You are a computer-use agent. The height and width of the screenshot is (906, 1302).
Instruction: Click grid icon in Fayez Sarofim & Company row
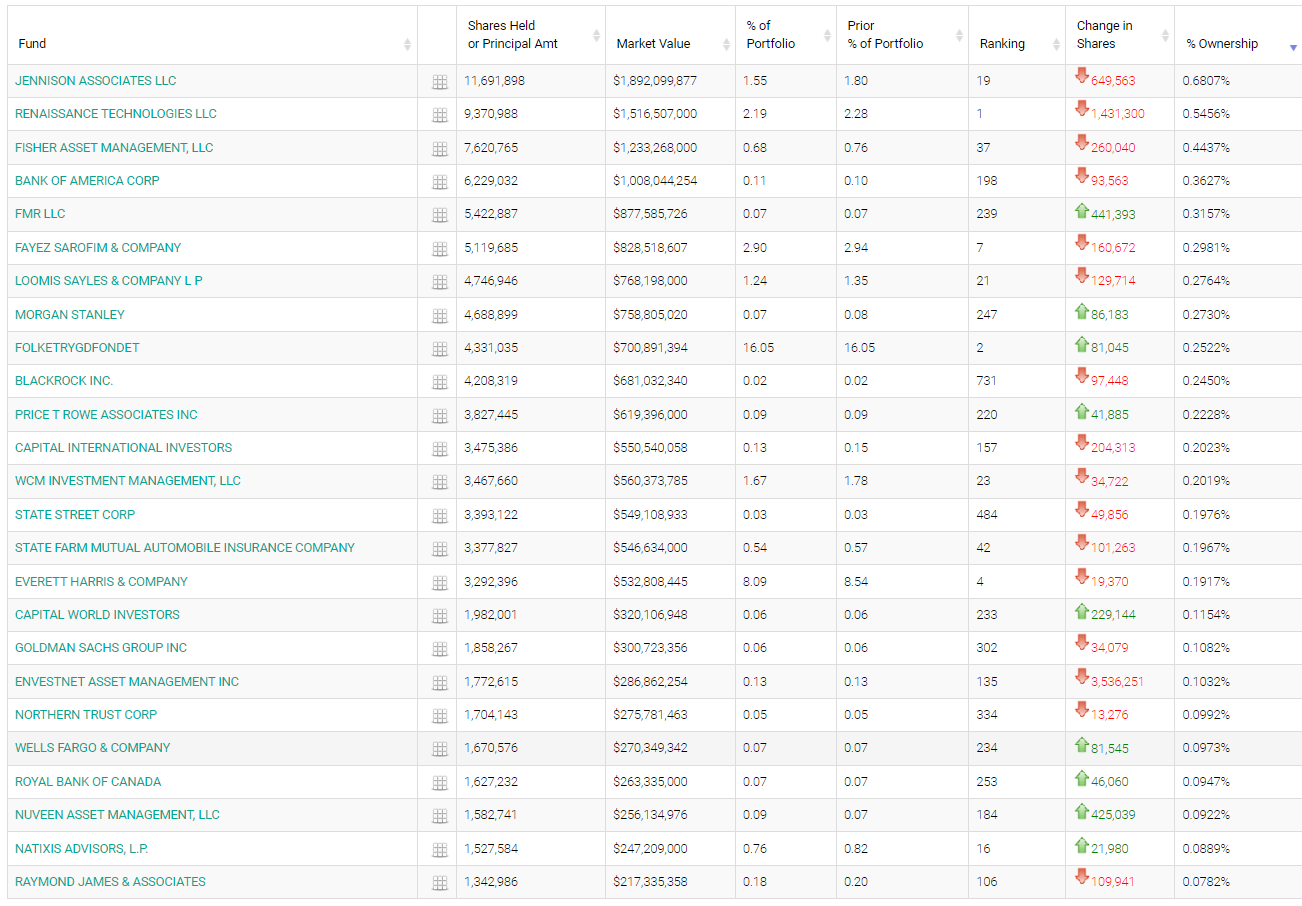click(x=440, y=249)
